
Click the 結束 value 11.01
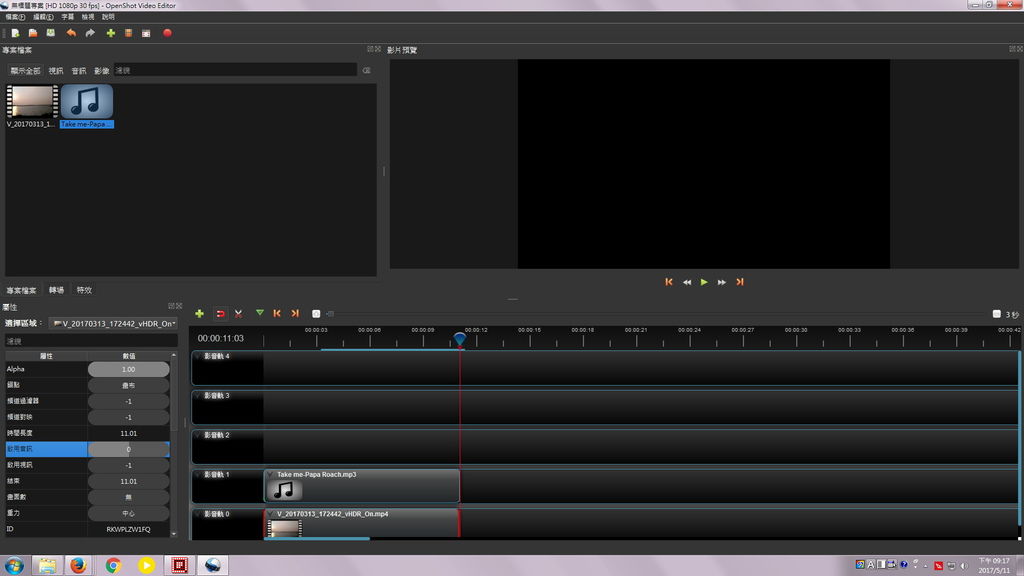click(129, 481)
